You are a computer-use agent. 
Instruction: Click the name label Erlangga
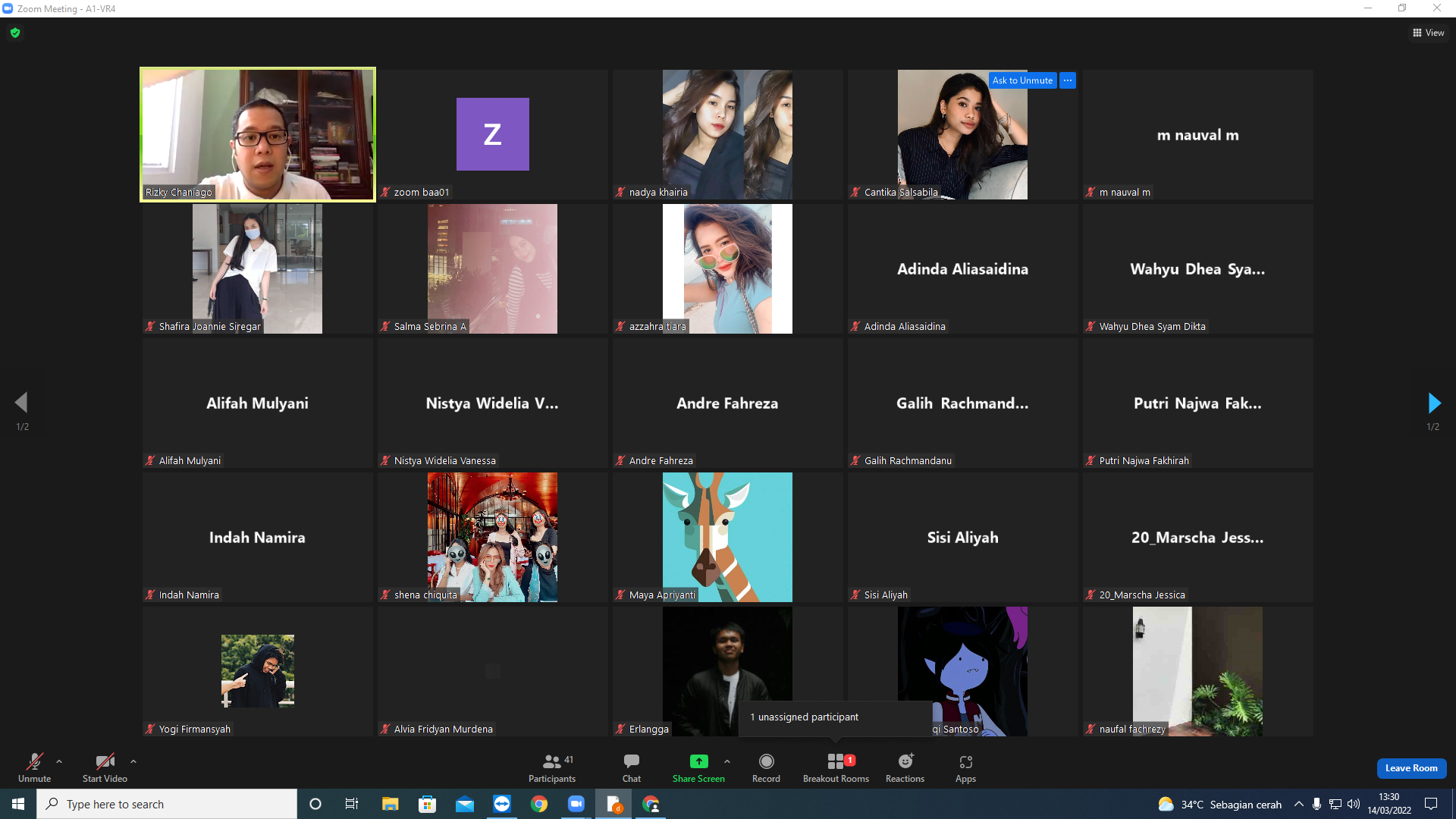point(649,729)
